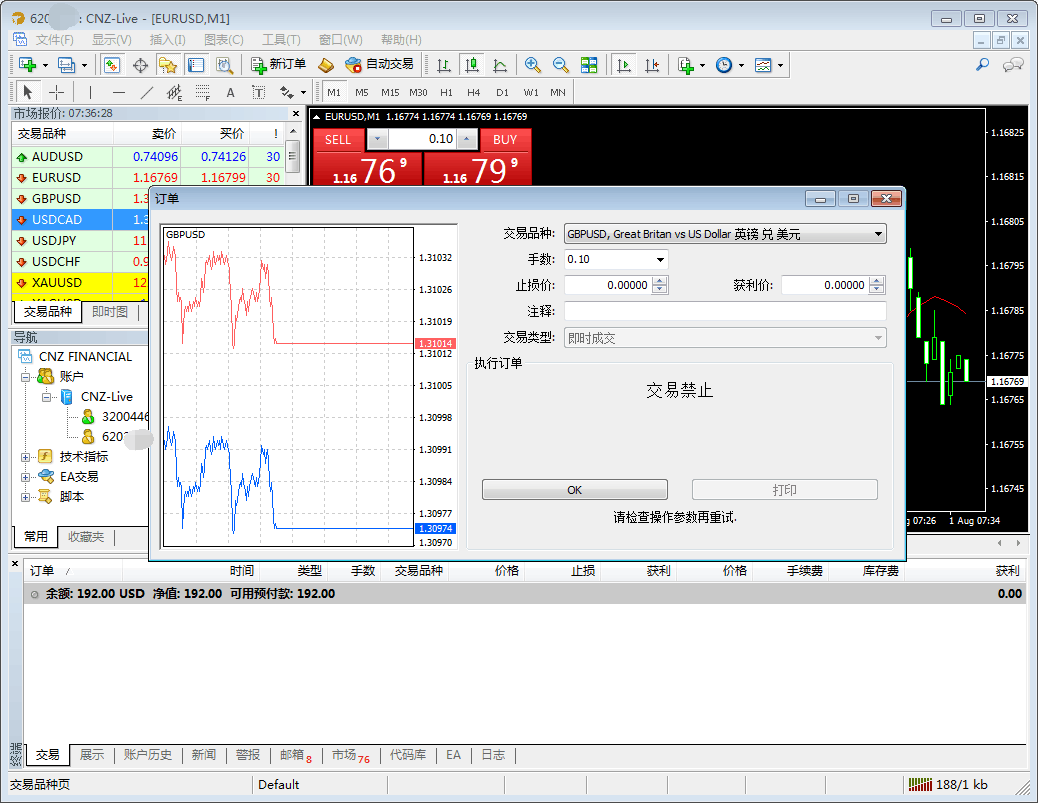Viewport: 1038px width, 803px height.
Task: Switch chart to line chart icon
Action: click(500, 65)
